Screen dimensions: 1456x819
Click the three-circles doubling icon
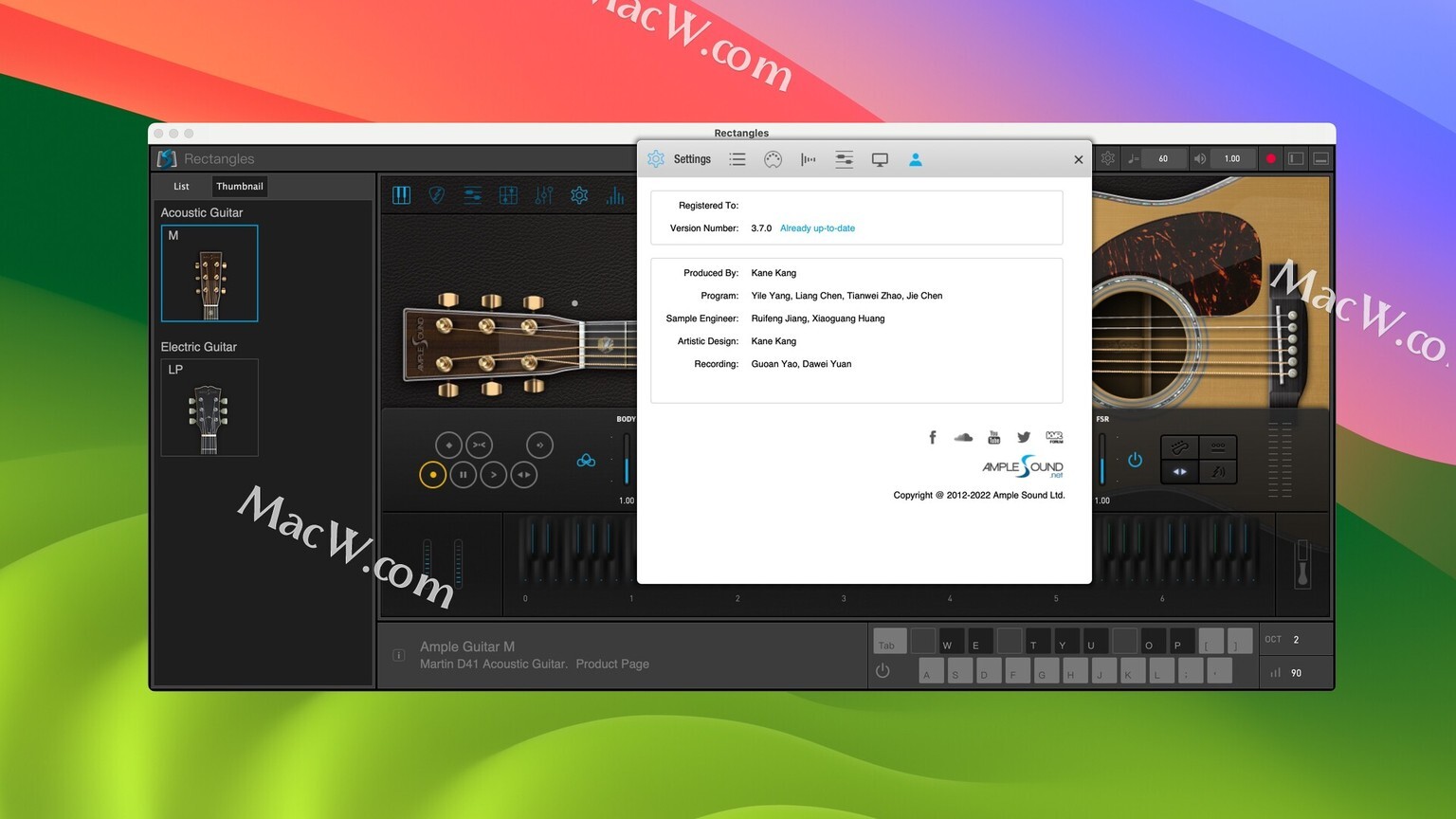(586, 461)
